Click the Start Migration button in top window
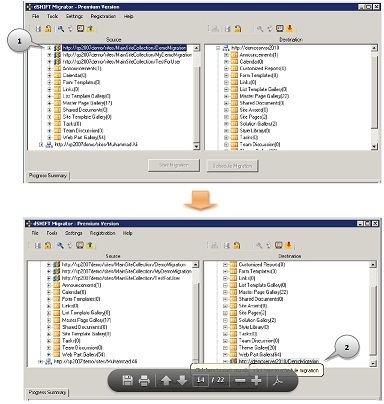This screenshot has height=404, width=384. tap(174, 165)
